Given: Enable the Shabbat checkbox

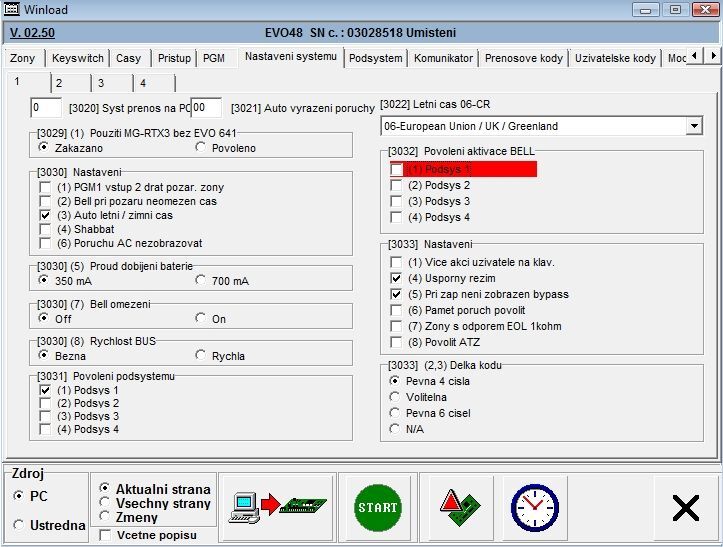Looking at the screenshot, I should [44, 229].
